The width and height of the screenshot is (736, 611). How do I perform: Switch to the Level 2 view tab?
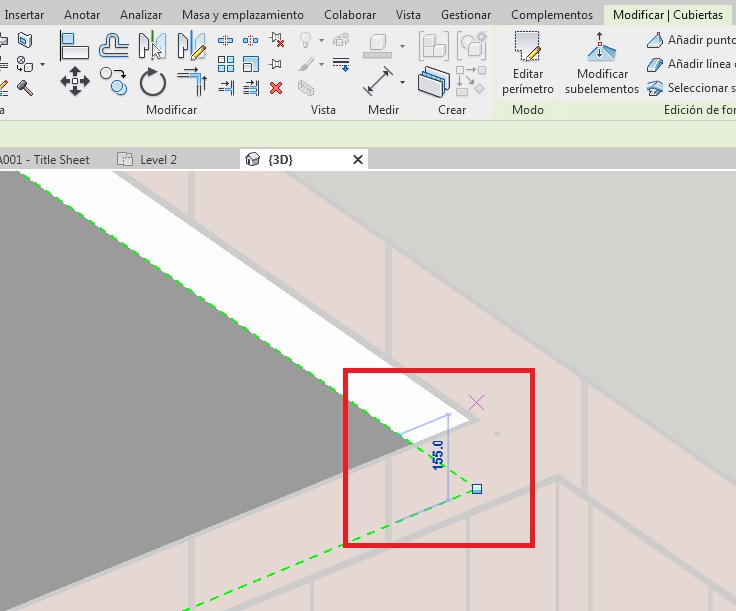coord(158,160)
